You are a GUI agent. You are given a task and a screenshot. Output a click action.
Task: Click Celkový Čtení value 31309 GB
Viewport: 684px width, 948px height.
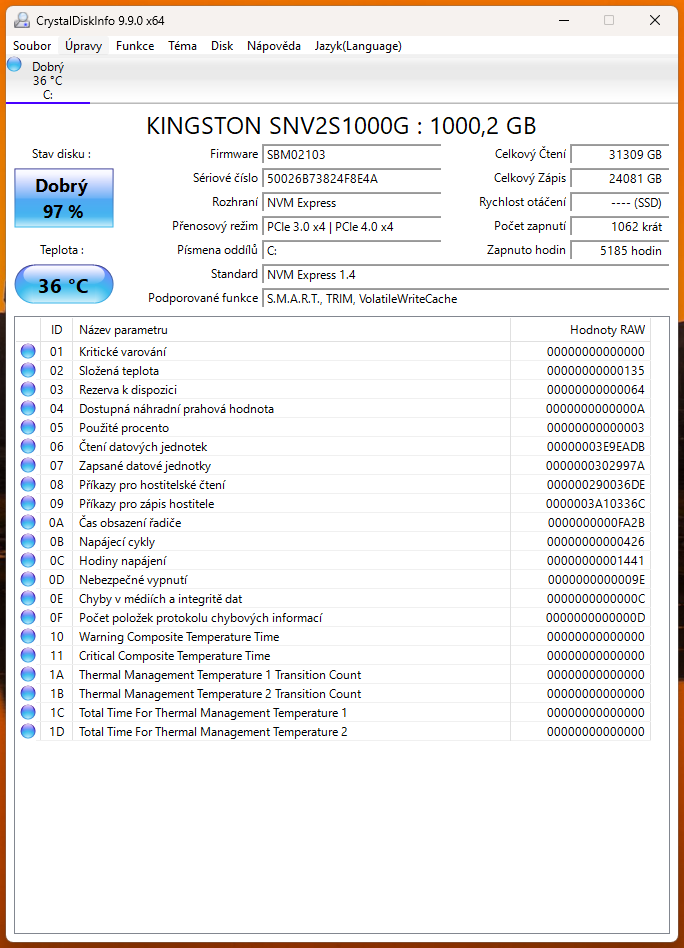click(x=620, y=155)
